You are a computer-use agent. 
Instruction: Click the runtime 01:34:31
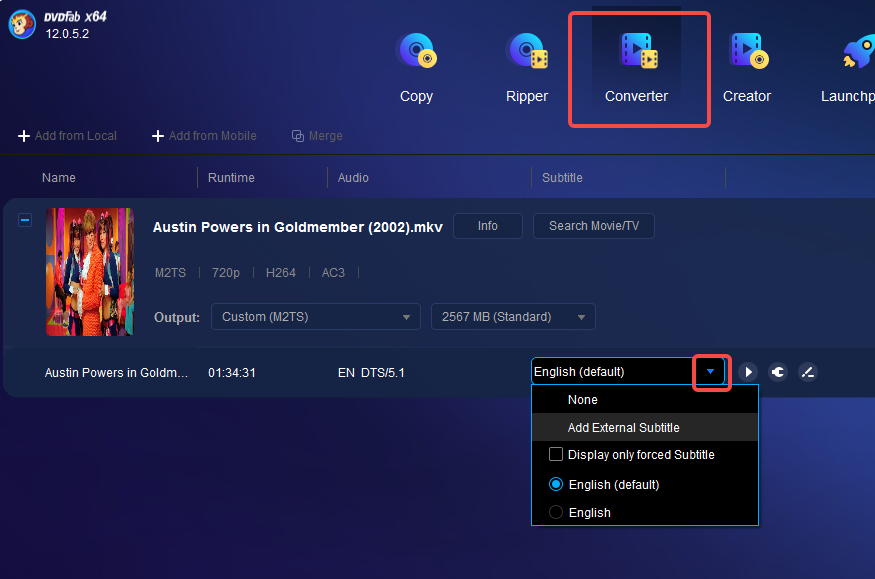click(232, 373)
